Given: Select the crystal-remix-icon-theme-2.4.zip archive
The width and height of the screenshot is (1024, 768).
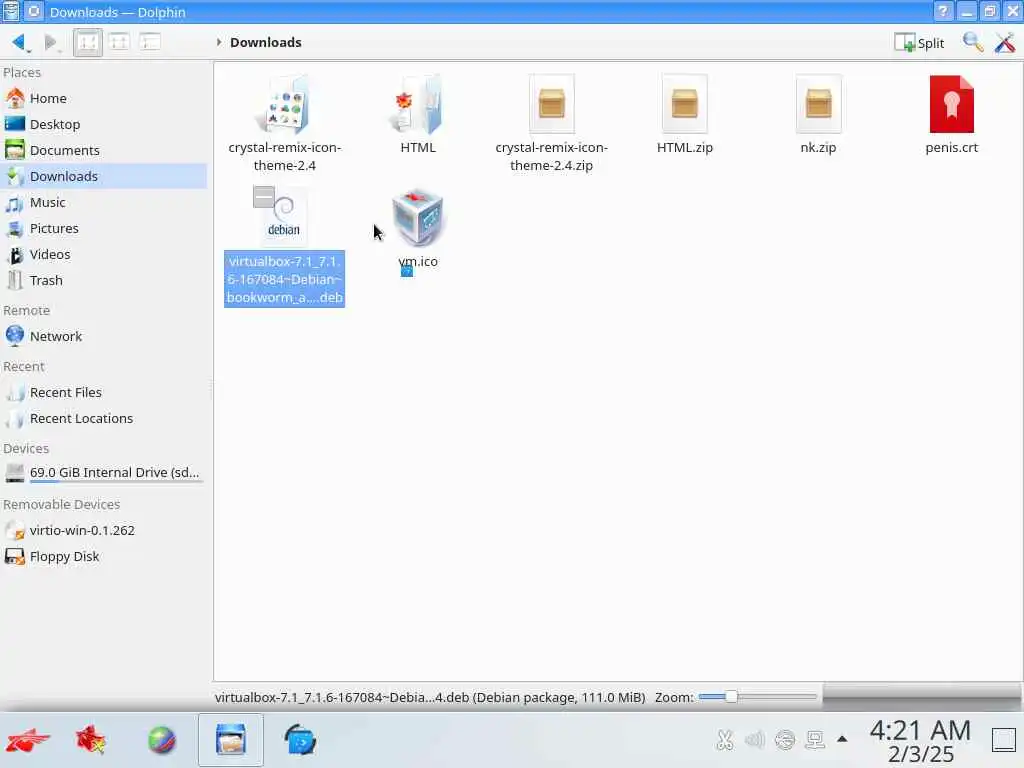Looking at the screenshot, I should coord(552,104).
